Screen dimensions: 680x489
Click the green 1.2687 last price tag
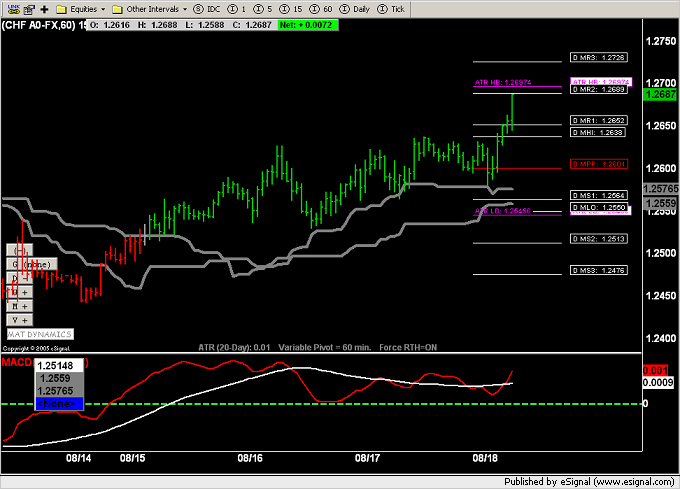(x=660, y=94)
